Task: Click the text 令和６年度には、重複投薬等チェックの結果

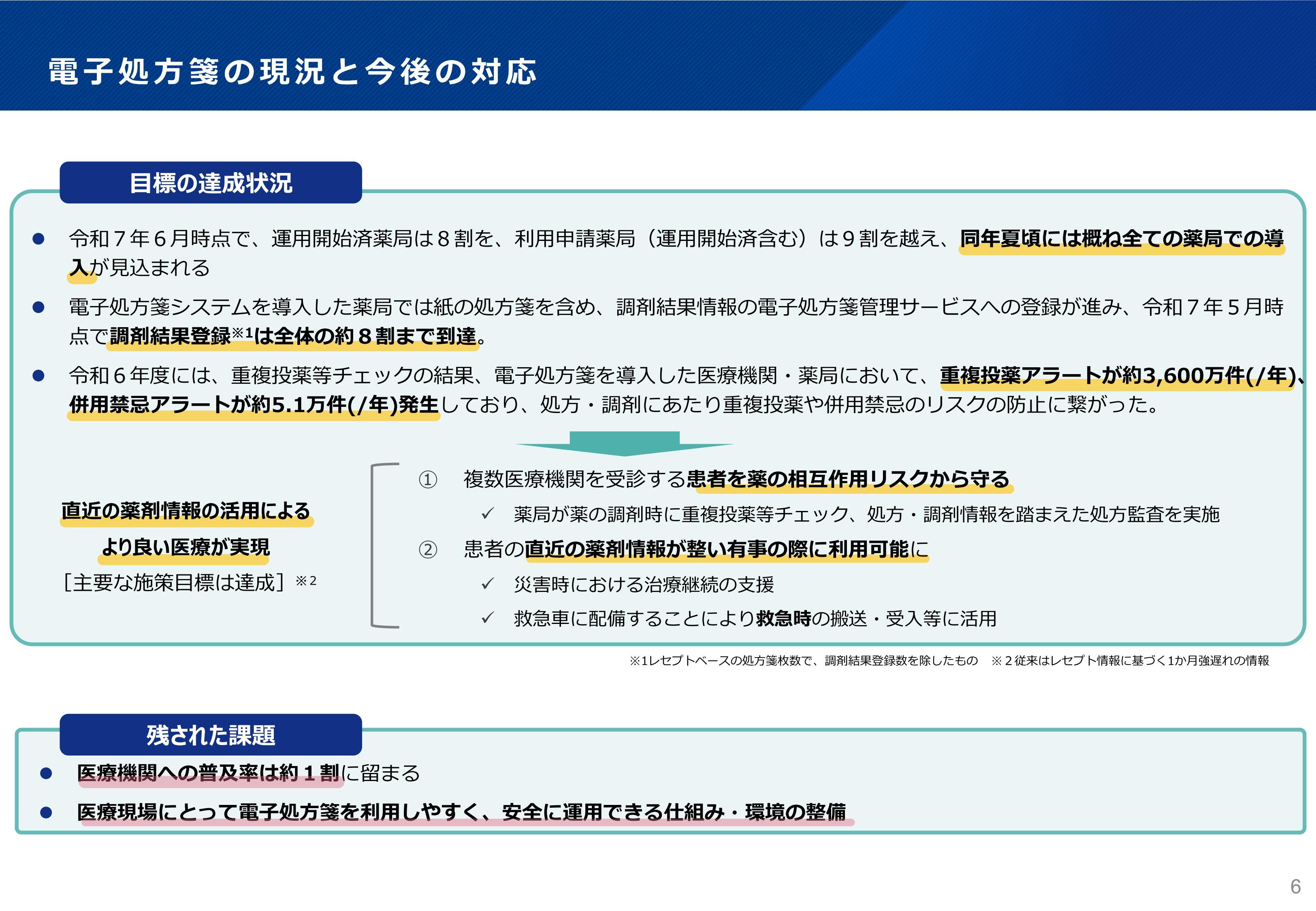Action: tap(271, 376)
